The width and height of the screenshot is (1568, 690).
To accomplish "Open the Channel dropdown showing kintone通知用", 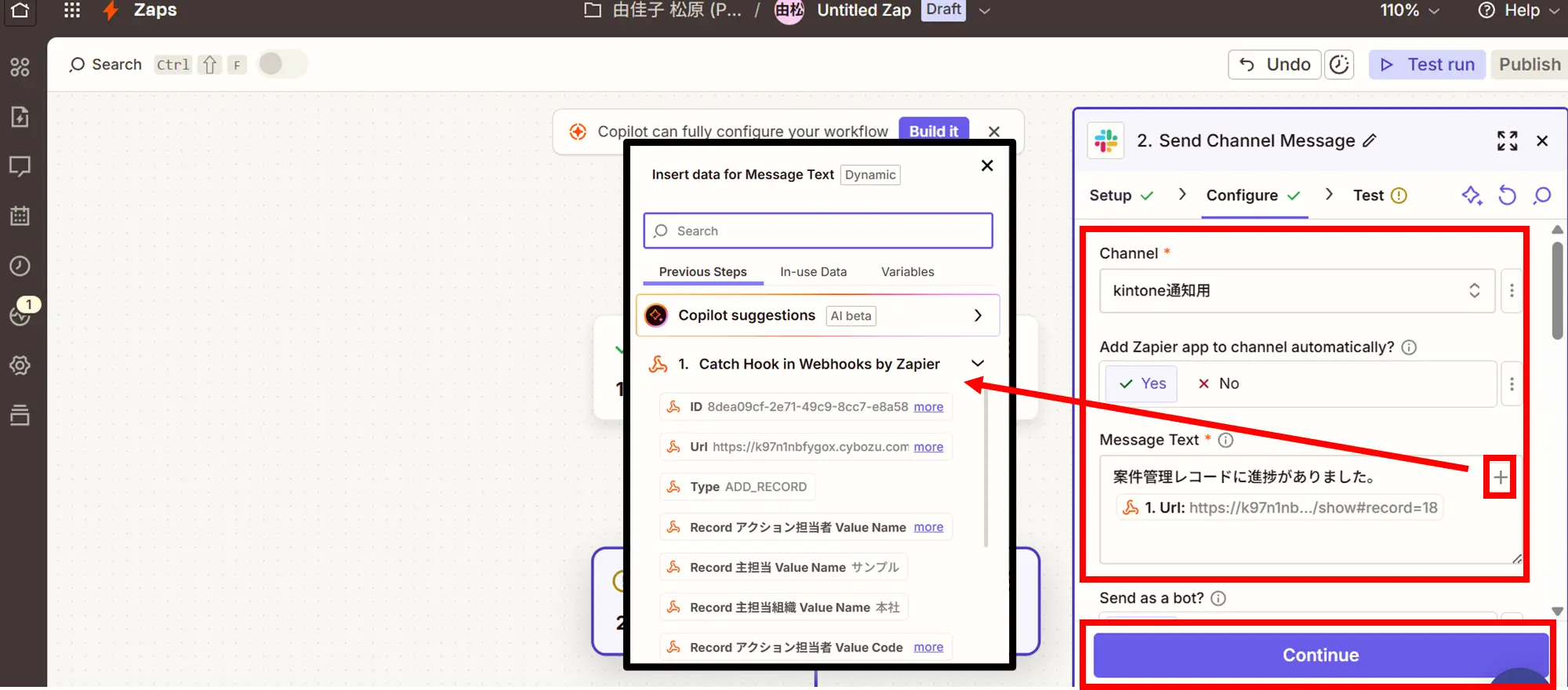I will coord(1296,291).
